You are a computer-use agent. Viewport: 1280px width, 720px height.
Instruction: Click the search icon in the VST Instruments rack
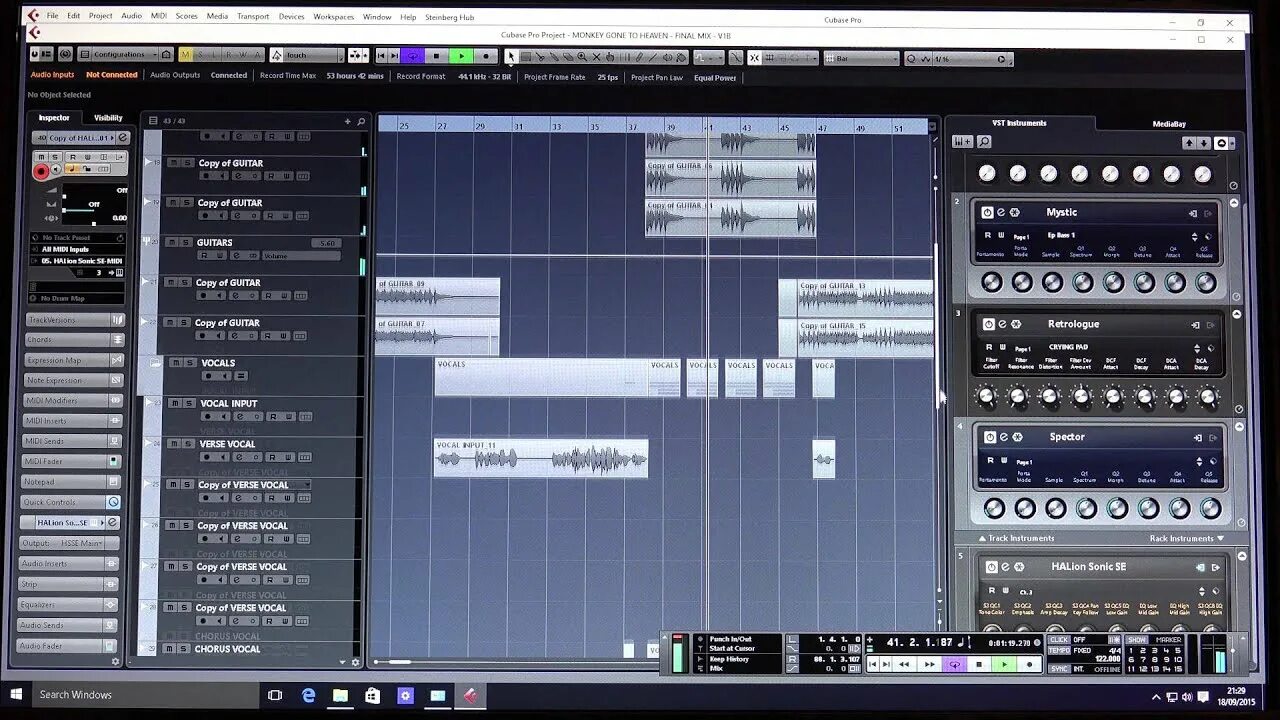(985, 141)
